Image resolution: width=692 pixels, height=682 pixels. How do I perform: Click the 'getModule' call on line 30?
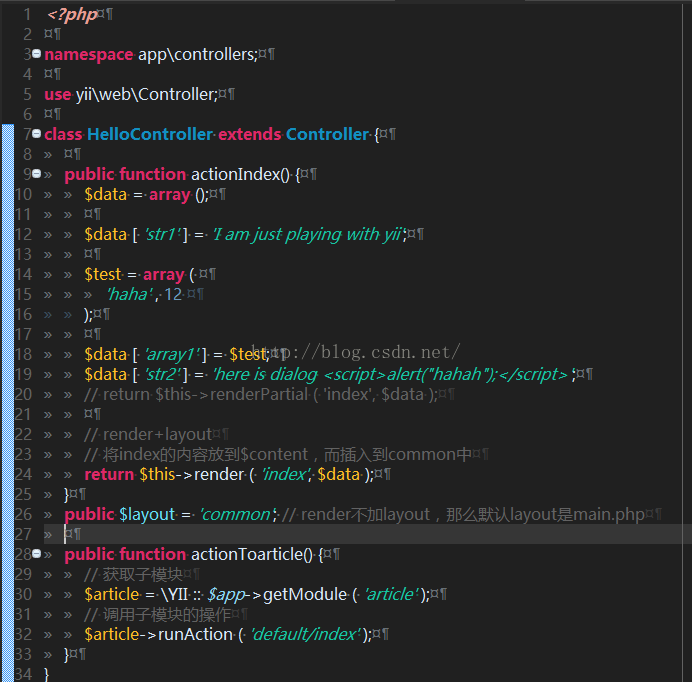coord(305,595)
